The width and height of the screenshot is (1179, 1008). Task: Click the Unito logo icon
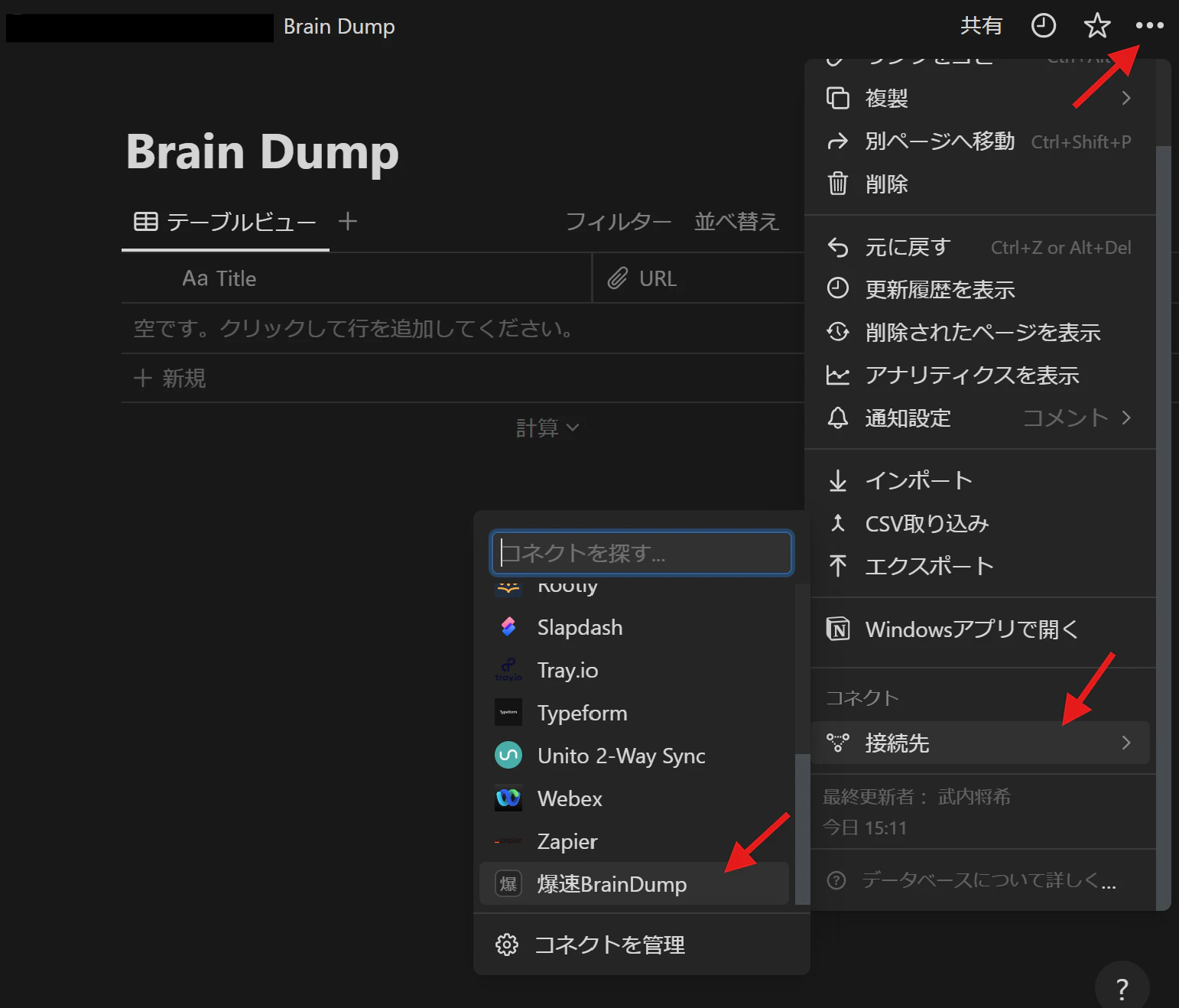pos(508,756)
